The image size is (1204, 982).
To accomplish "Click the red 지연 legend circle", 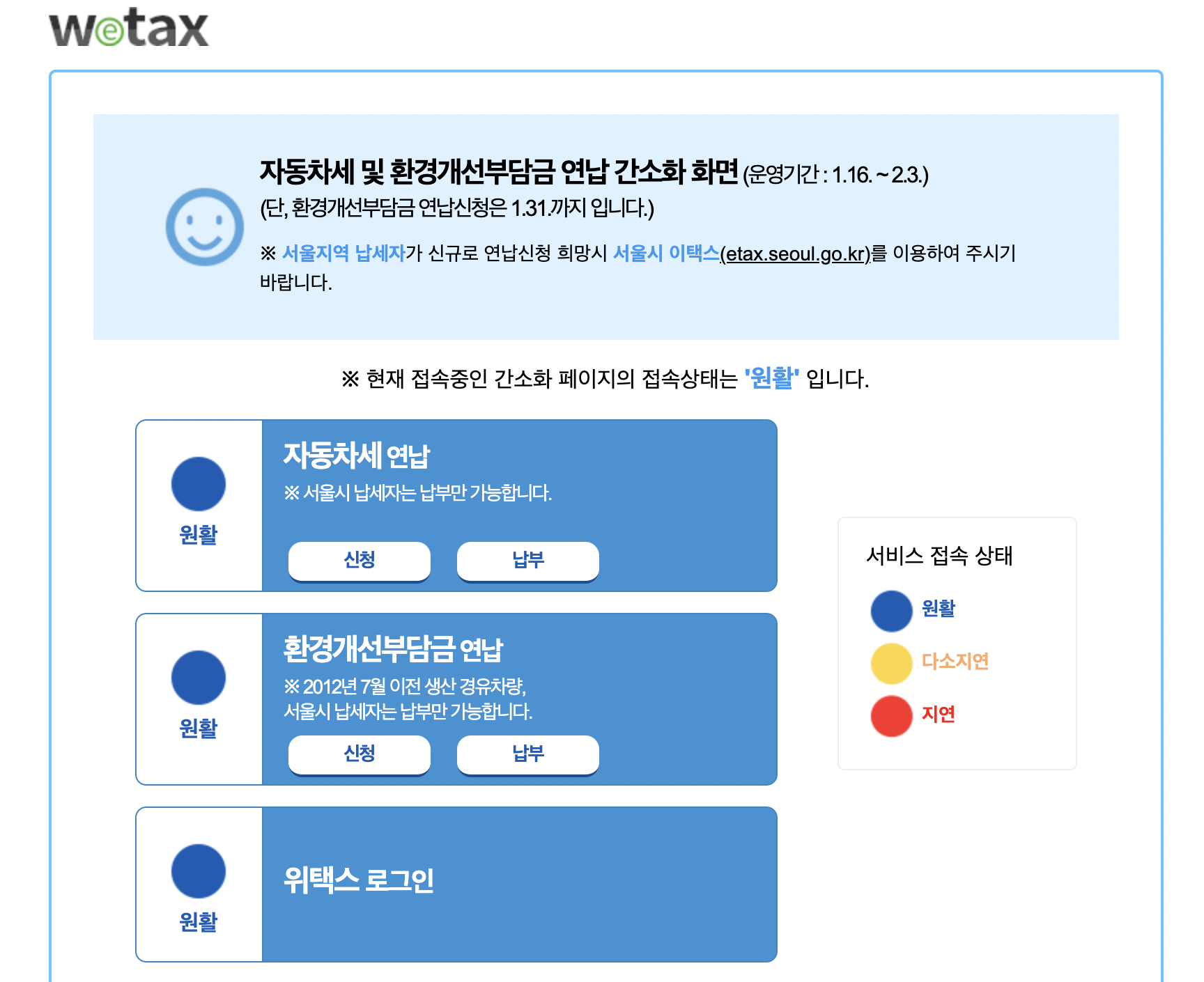I will pos(892,716).
